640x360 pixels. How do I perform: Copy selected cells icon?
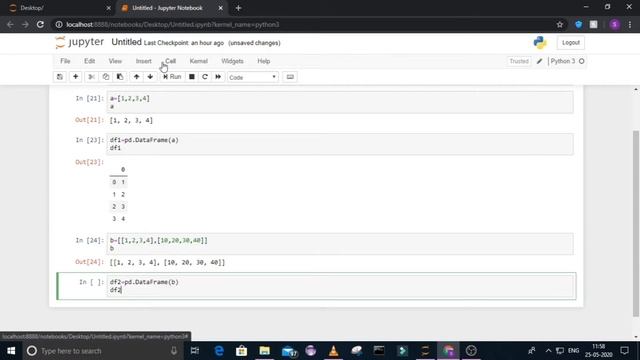(x=106, y=77)
